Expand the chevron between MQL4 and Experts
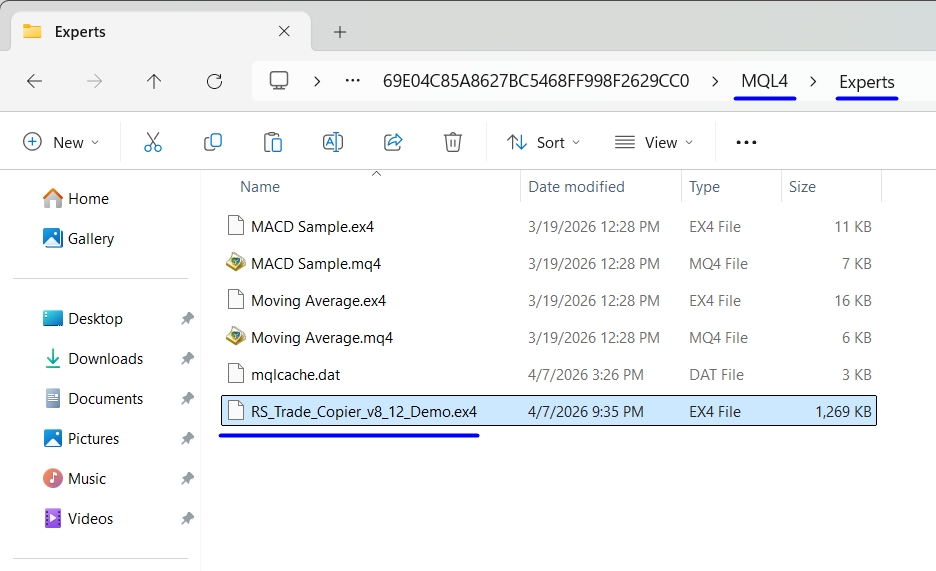 (813, 81)
